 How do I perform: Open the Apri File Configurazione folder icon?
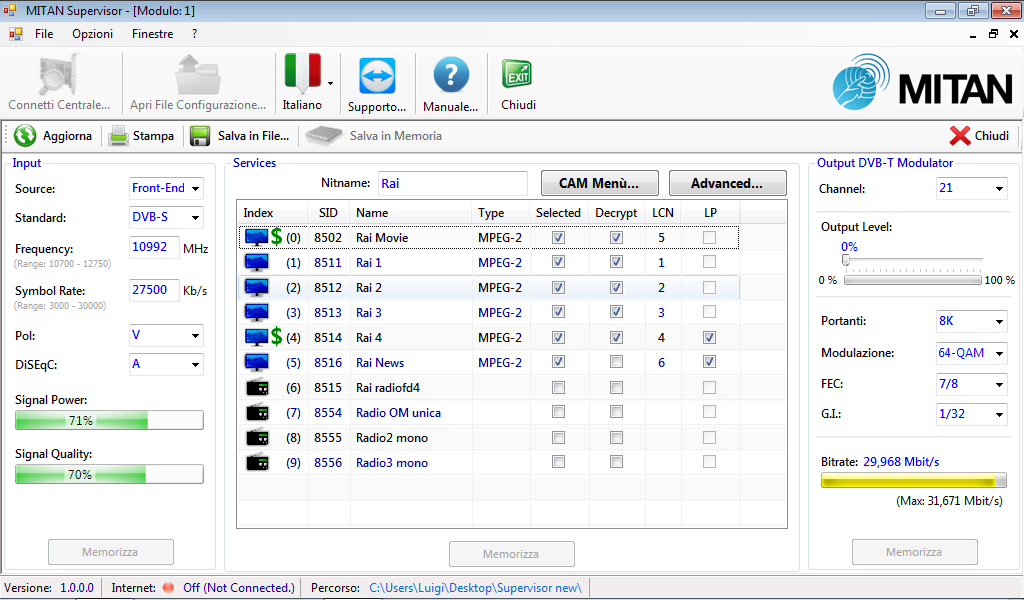[198, 74]
